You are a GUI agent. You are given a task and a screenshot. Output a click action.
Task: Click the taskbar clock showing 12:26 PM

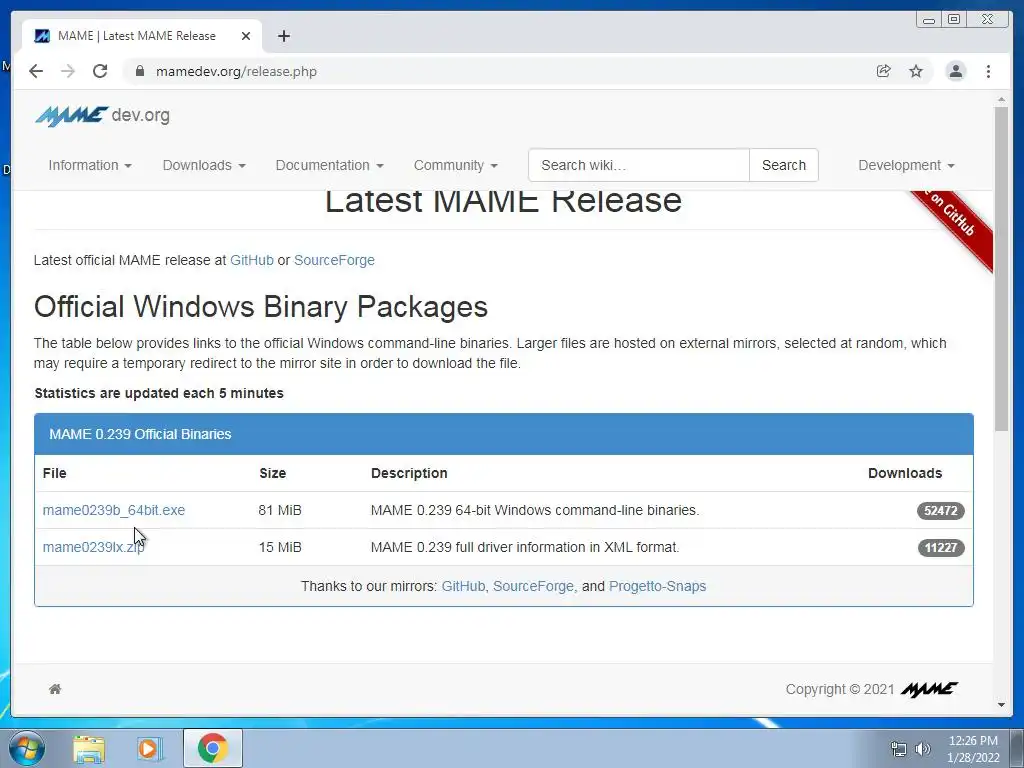(x=973, y=749)
